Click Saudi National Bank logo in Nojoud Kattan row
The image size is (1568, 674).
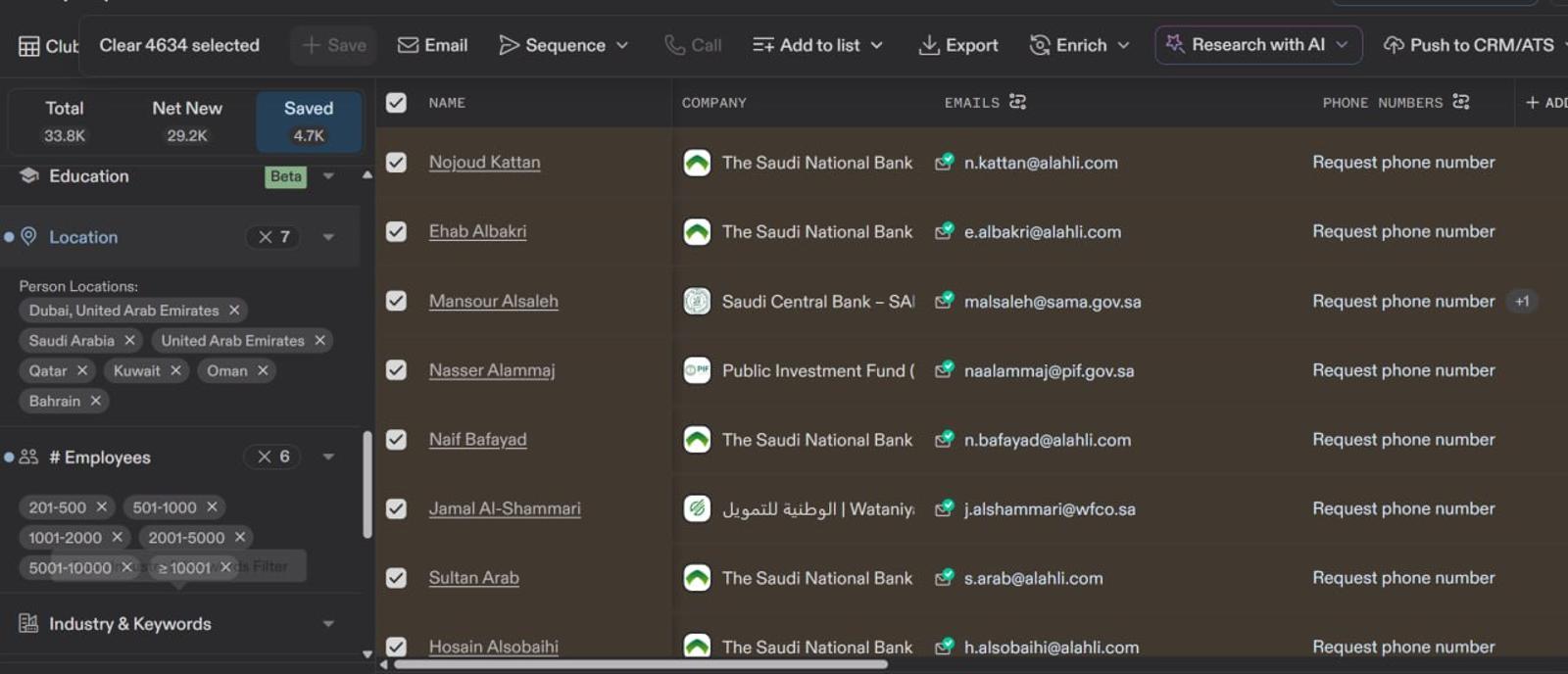coord(697,162)
